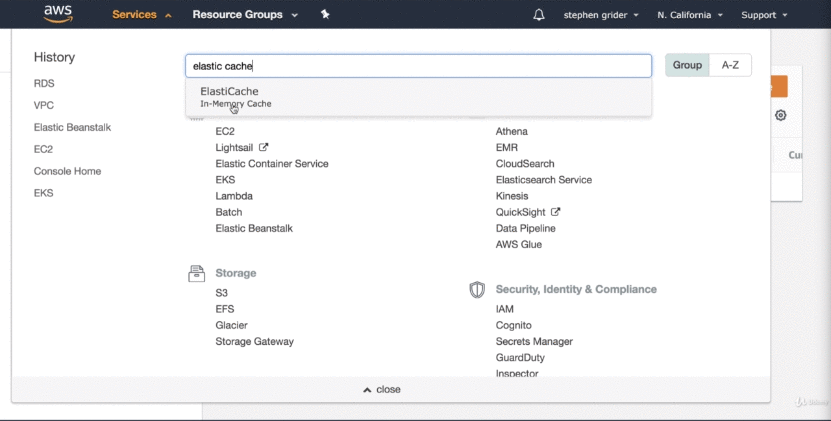Open the IAM service link
This screenshot has width=831, height=421.
pyautogui.click(x=505, y=309)
